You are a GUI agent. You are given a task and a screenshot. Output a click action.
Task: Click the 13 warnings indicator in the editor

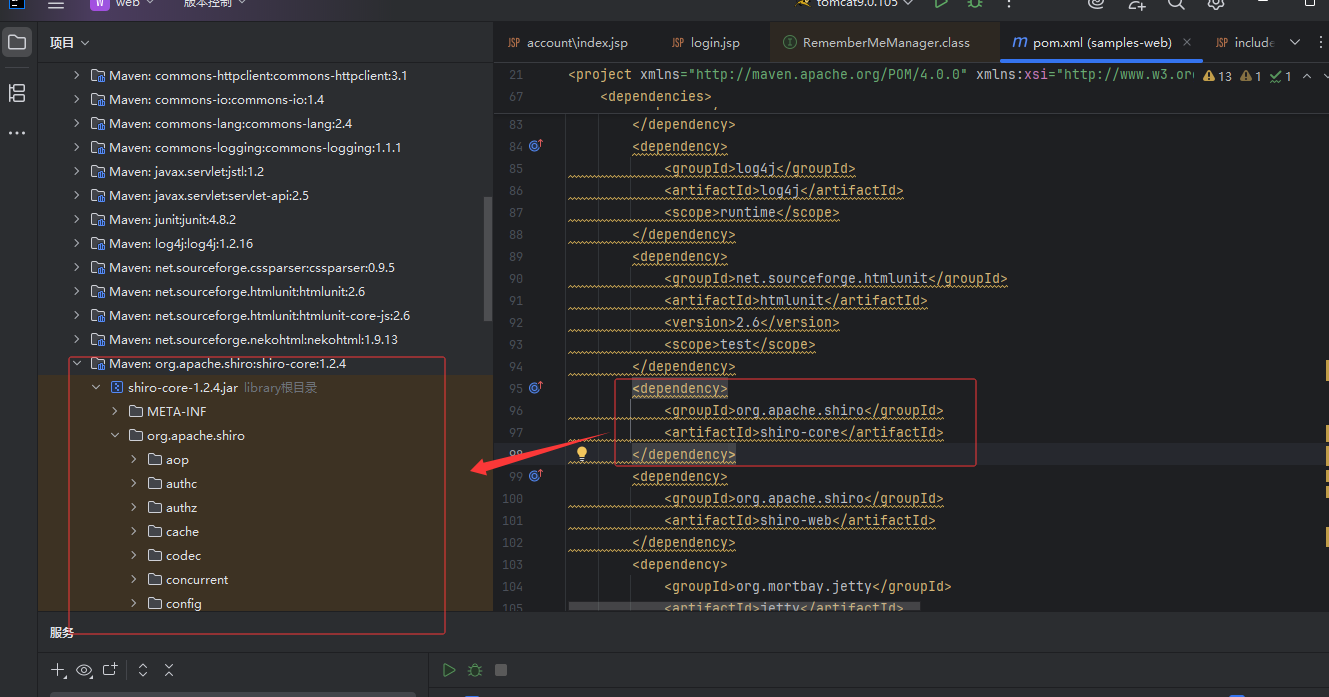(1218, 76)
